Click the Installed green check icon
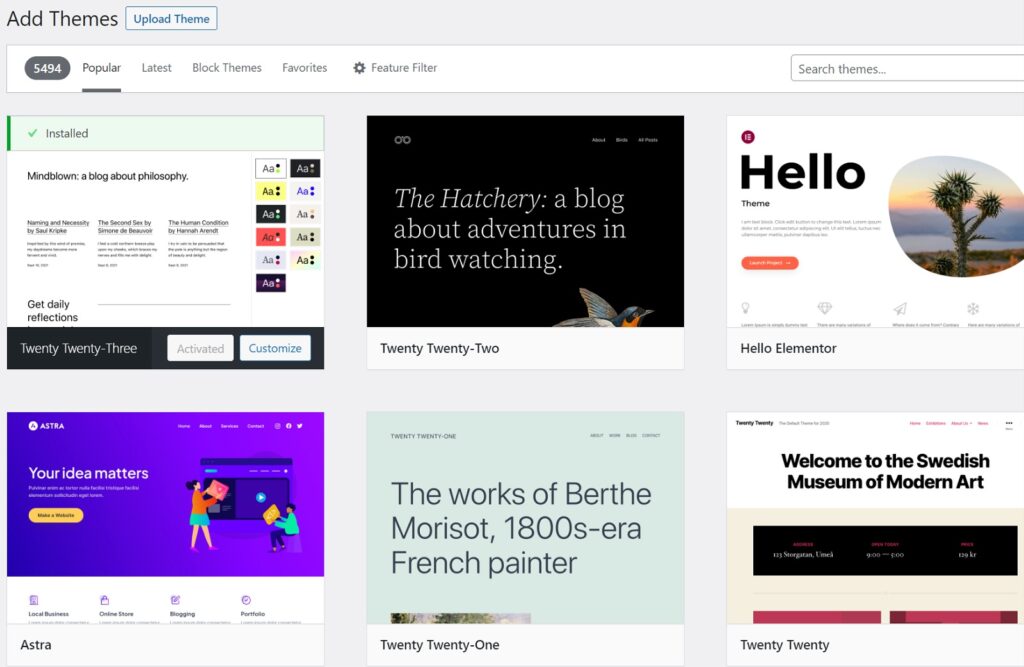The width and height of the screenshot is (1024, 667). [33, 133]
